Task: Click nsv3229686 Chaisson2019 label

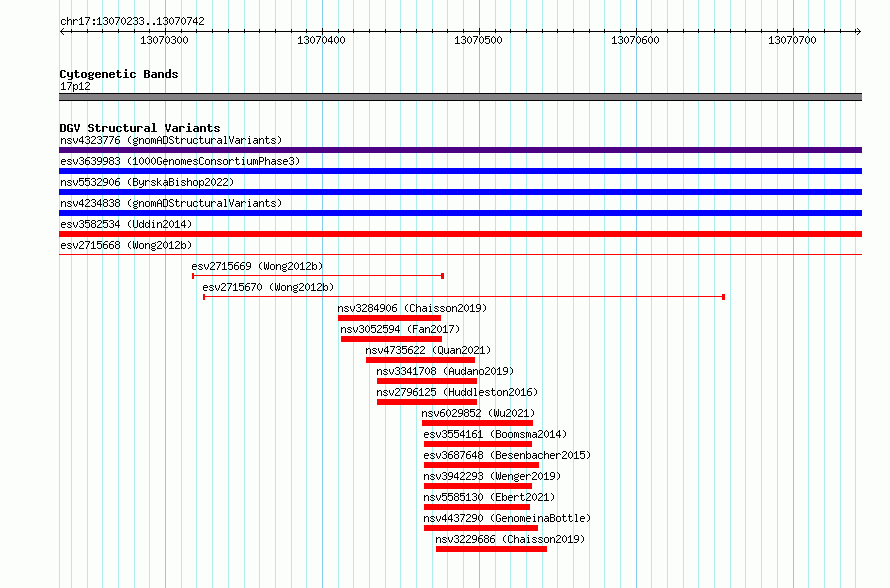Action: pos(510,539)
